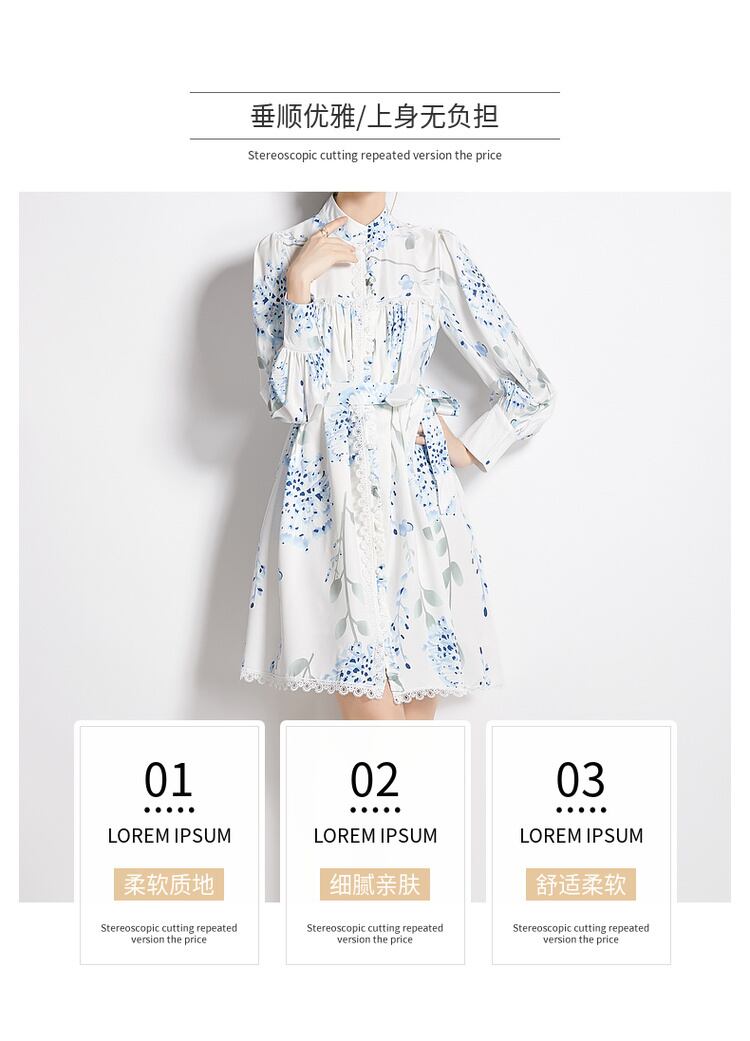Click the dotted divider under 03
The height and width of the screenshot is (1041, 750).
pos(581,810)
